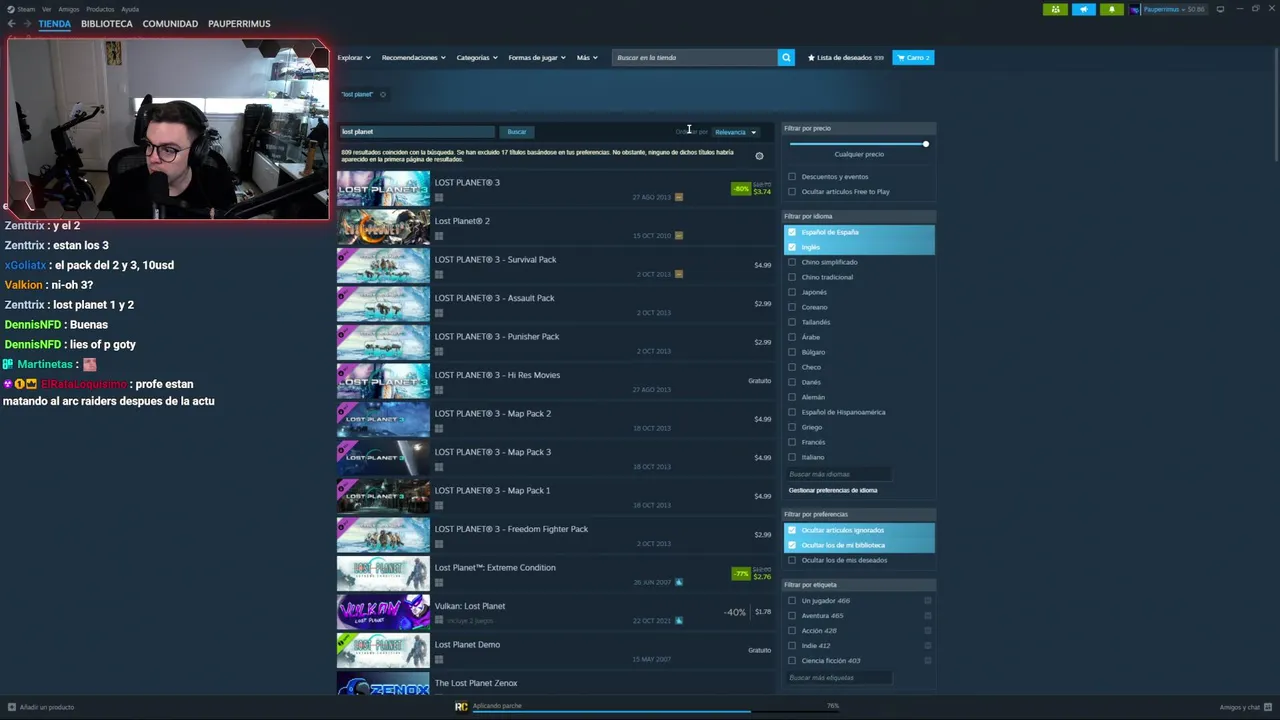Uncheck Inglés language filter
The height and width of the screenshot is (720, 1280).
pyautogui.click(x=792, y=247)
